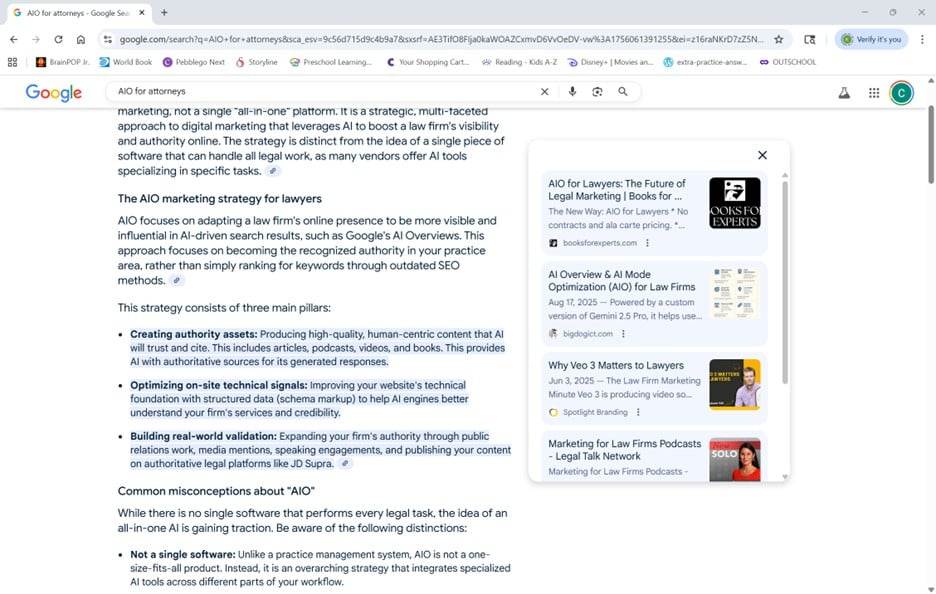Click heading The AIO marketing strategy for lawyers

pyautogui.click(x=220, y=199)
